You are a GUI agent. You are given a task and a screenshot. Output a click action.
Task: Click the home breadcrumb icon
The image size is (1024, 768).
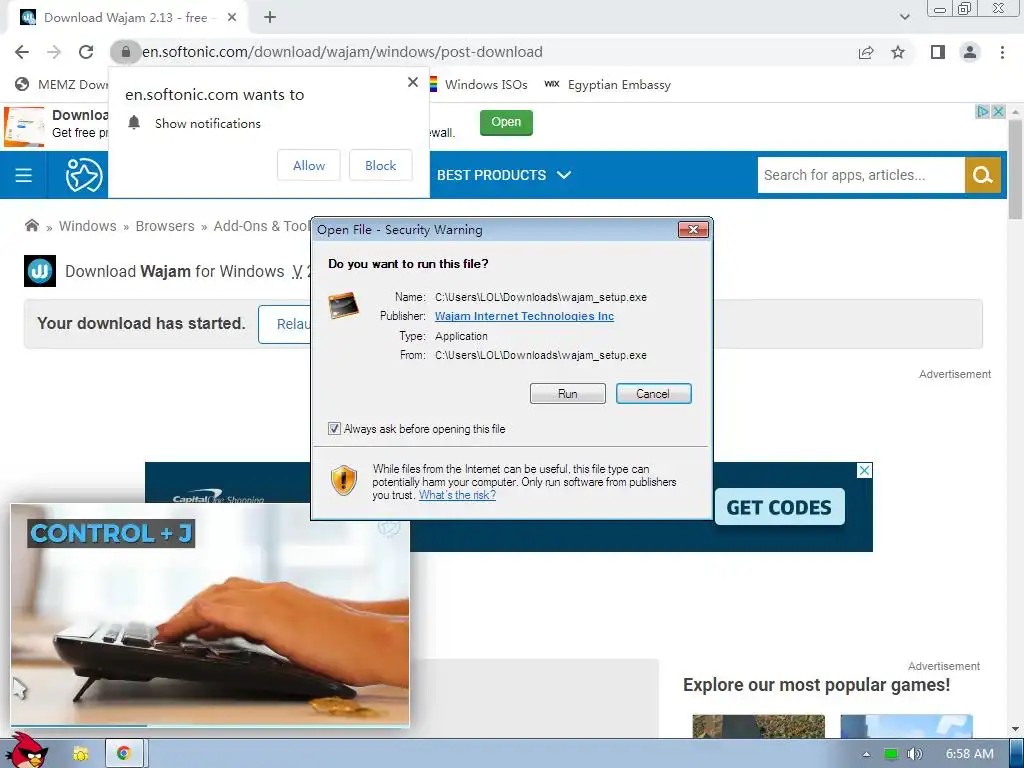pos(31,226)
